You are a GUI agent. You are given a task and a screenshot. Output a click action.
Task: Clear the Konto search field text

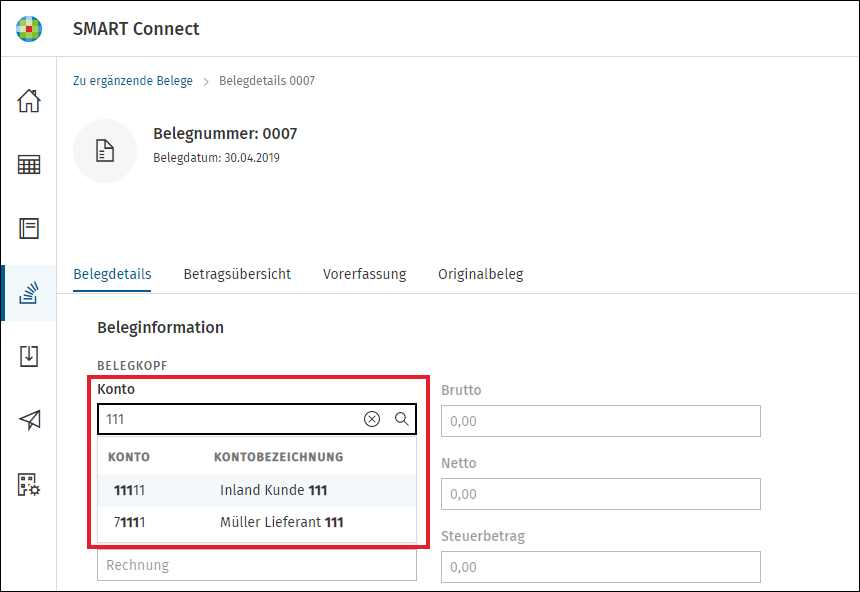(372, 419)
